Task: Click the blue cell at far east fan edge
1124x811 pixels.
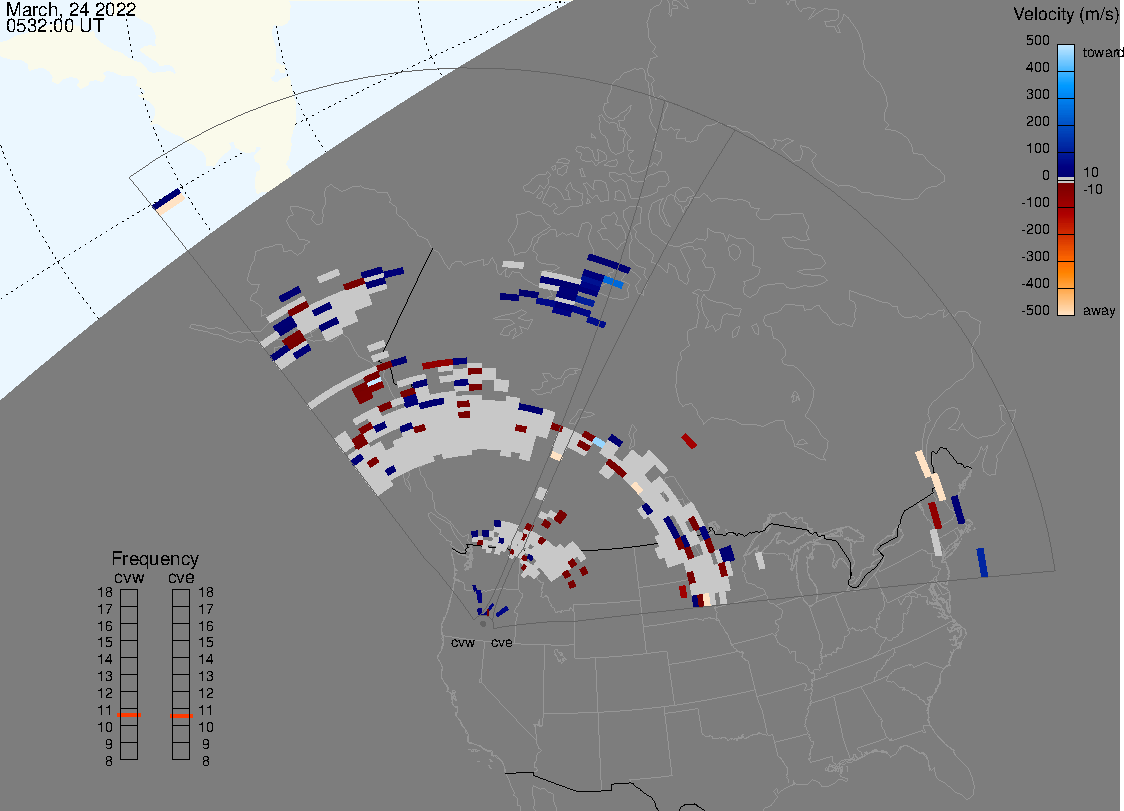Action: click(982, 562)
